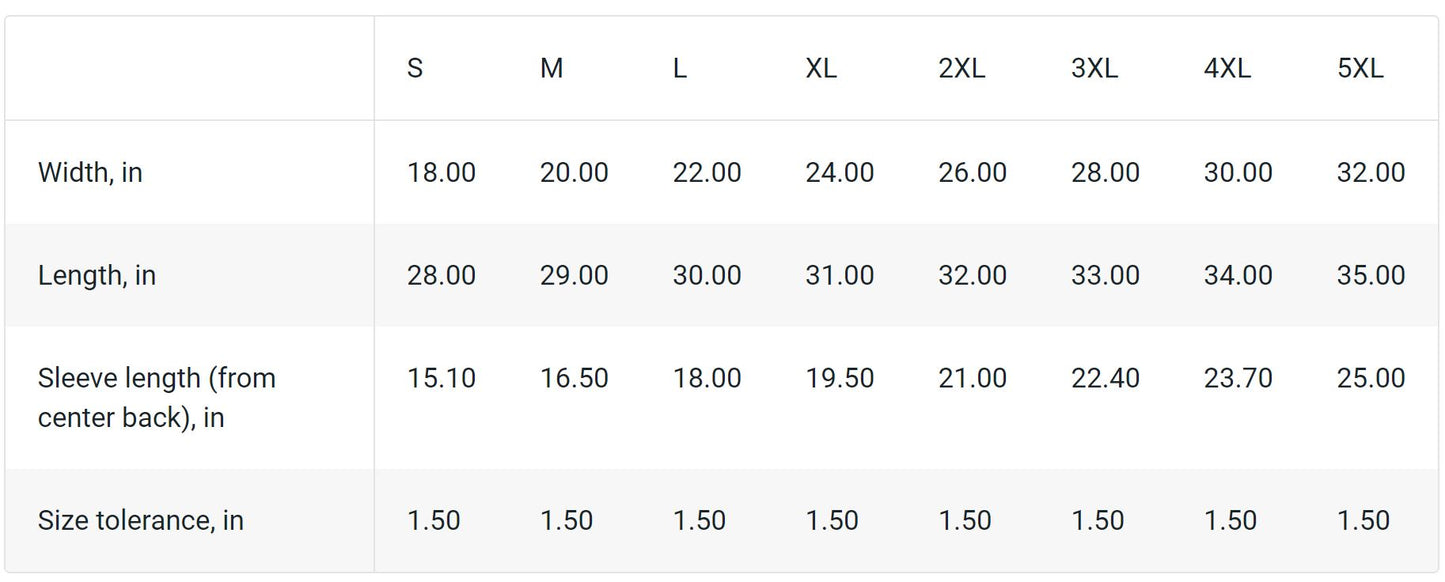Click the 18.00 width value for size S
Viewport: 1445px width, 582px height.
(441, 172)
